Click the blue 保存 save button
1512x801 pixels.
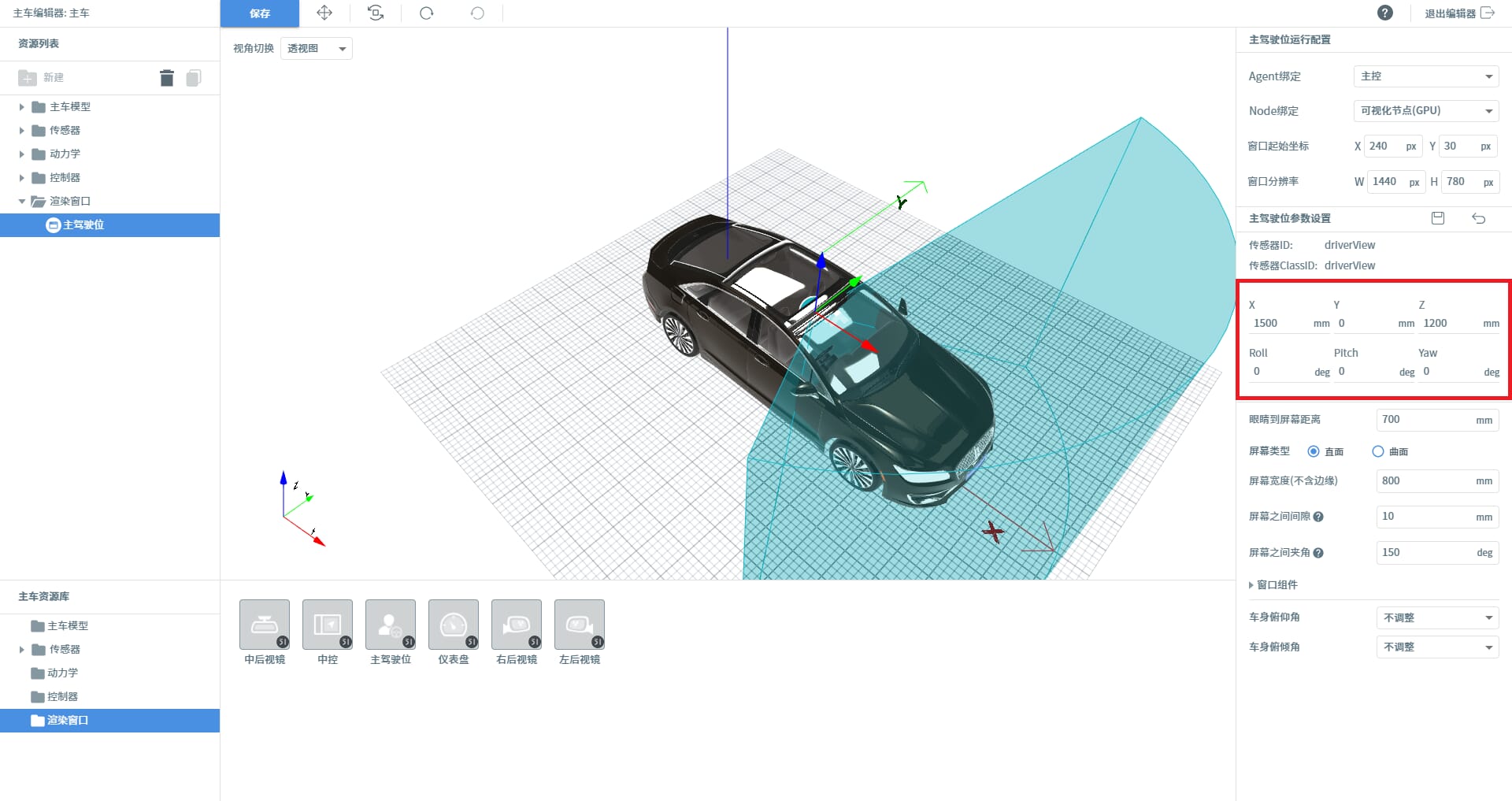259,13
